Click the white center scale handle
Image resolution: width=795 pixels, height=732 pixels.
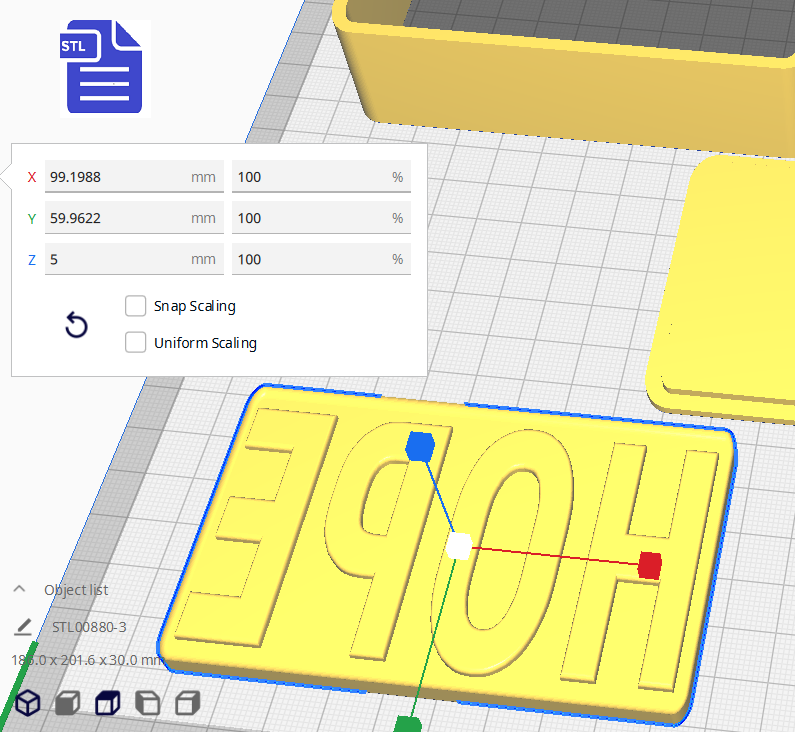tap(459, 546)
